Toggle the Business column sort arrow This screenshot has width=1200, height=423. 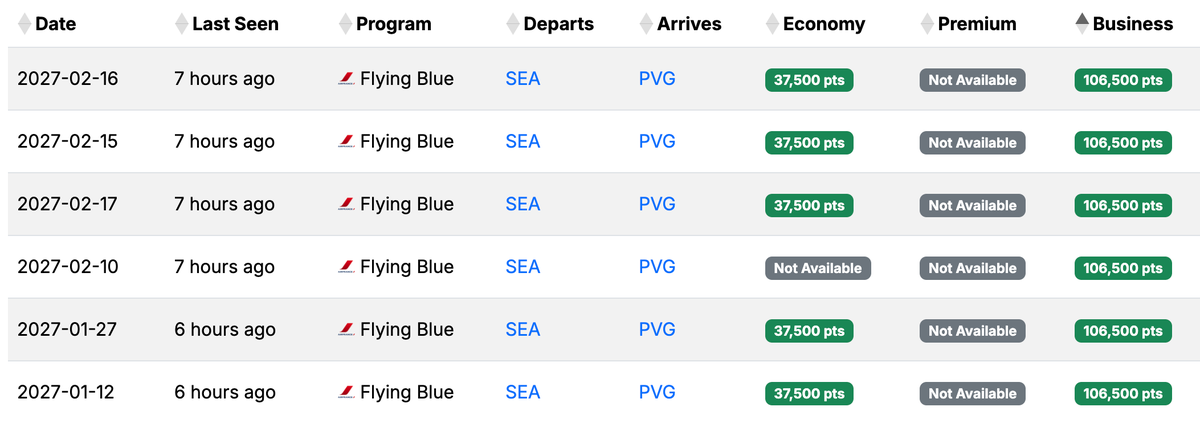[x=1082, y=24]
